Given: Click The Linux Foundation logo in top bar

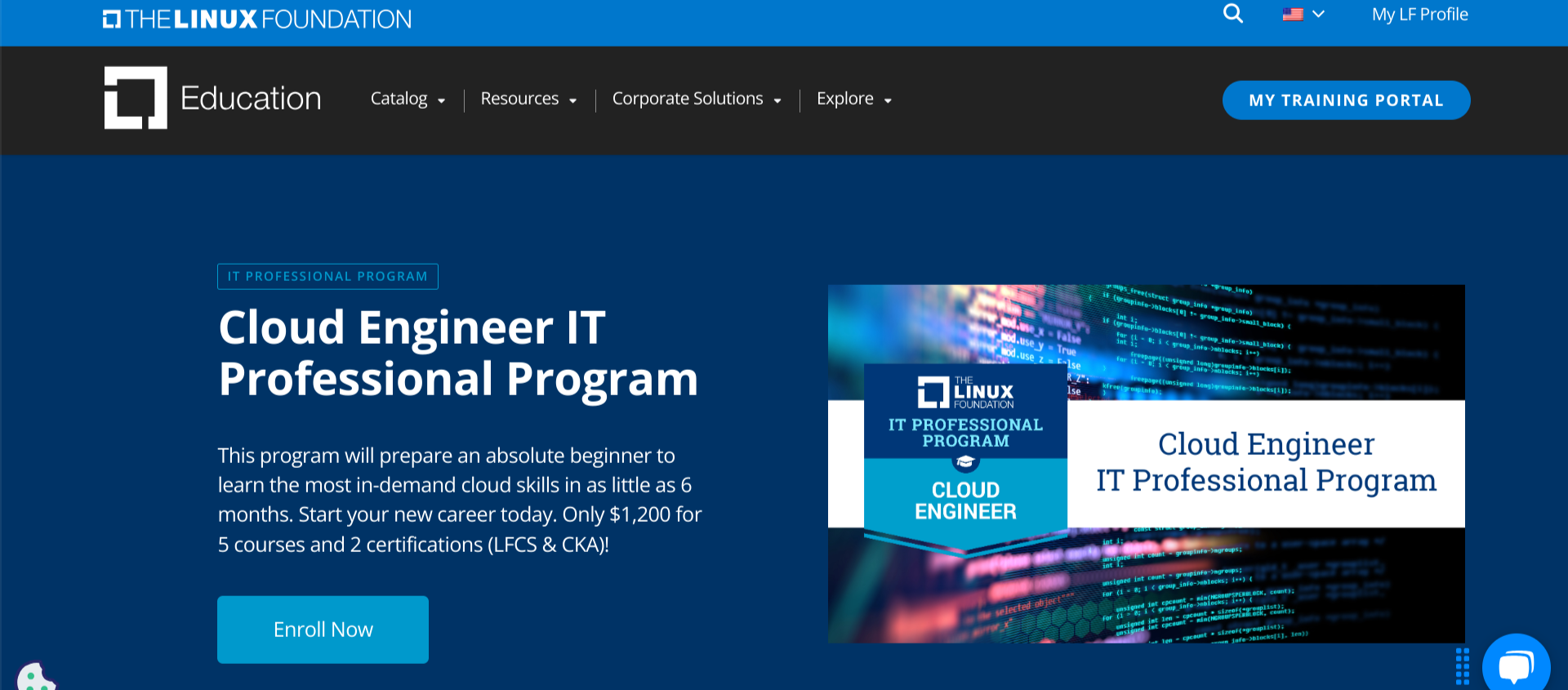Looking at the screenshot, I should point(257,19).
